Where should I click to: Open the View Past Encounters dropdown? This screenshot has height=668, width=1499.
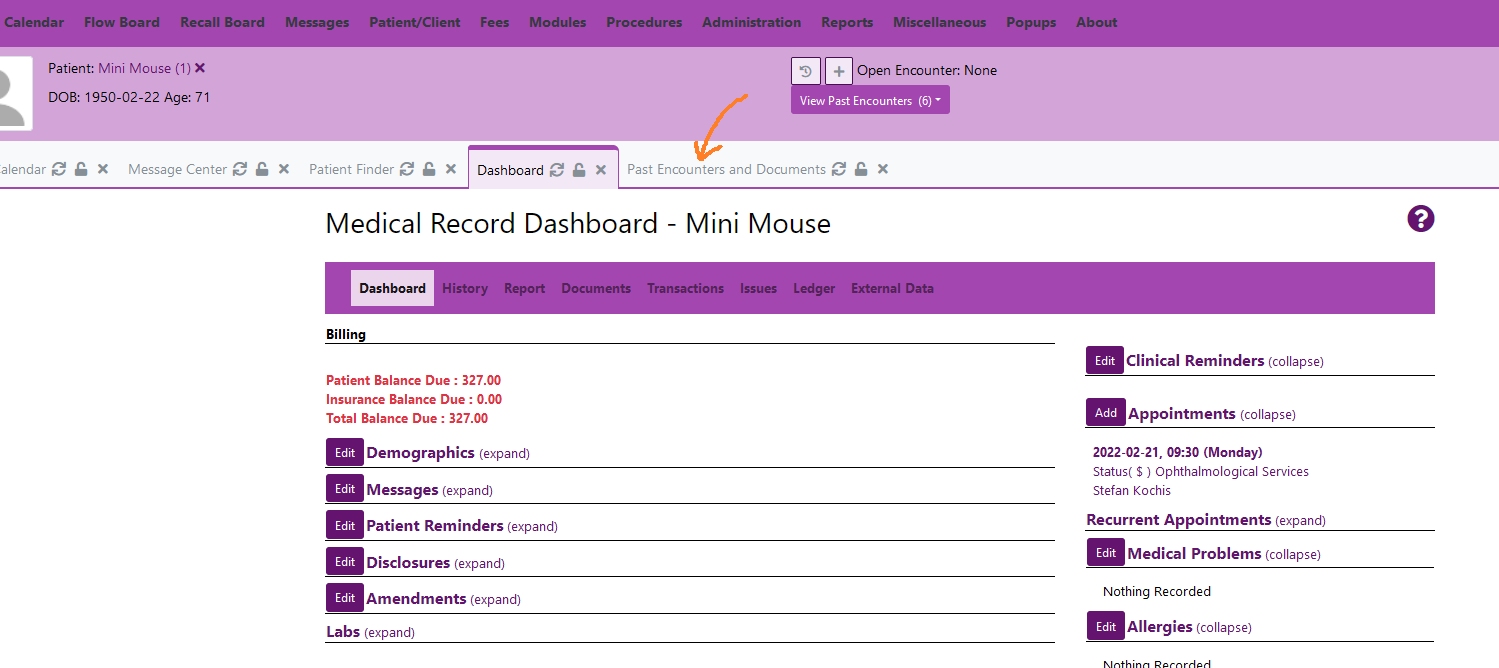click(869, 99)
